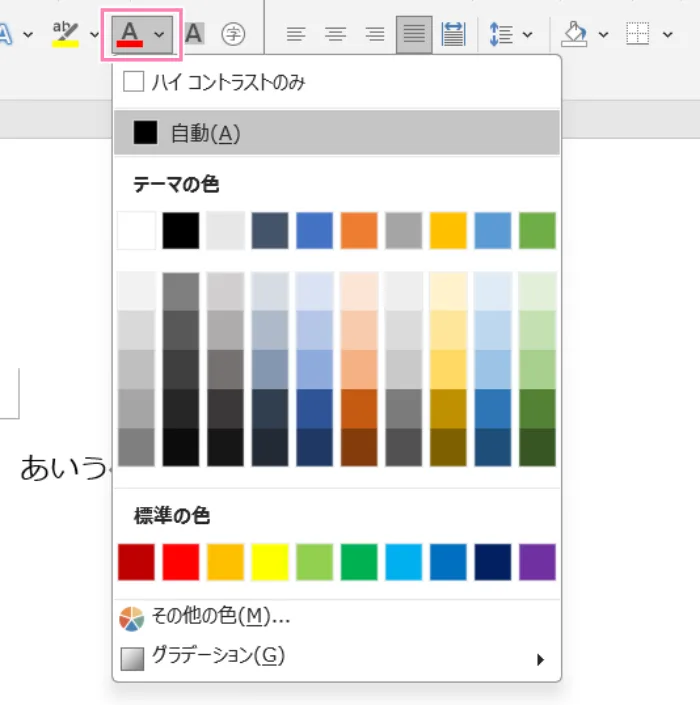Apply font color with the red-underlined A
The image size is (700, 705).
coord(130,34)
